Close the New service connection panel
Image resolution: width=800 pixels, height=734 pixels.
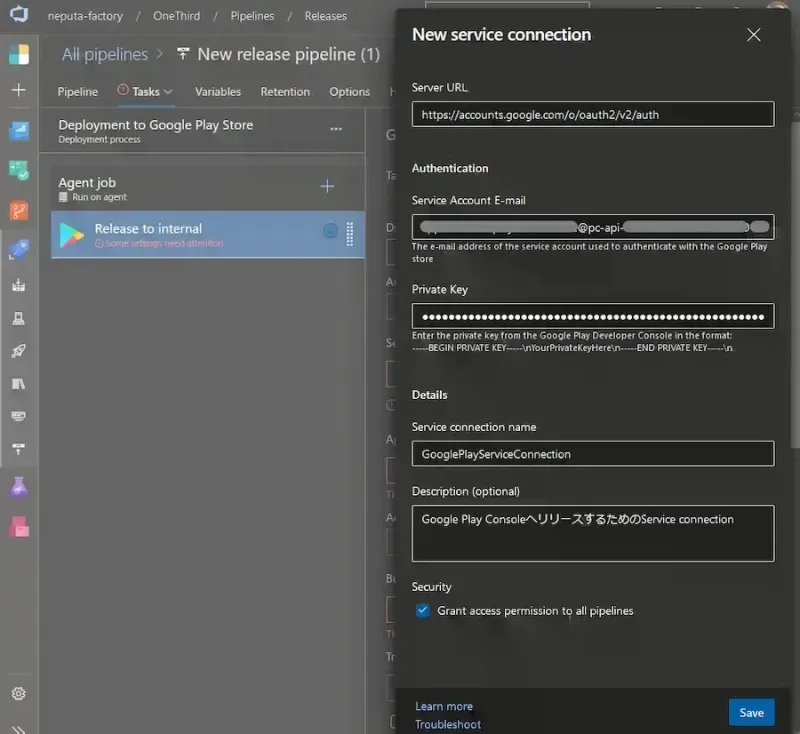click(x=754, y=35)
